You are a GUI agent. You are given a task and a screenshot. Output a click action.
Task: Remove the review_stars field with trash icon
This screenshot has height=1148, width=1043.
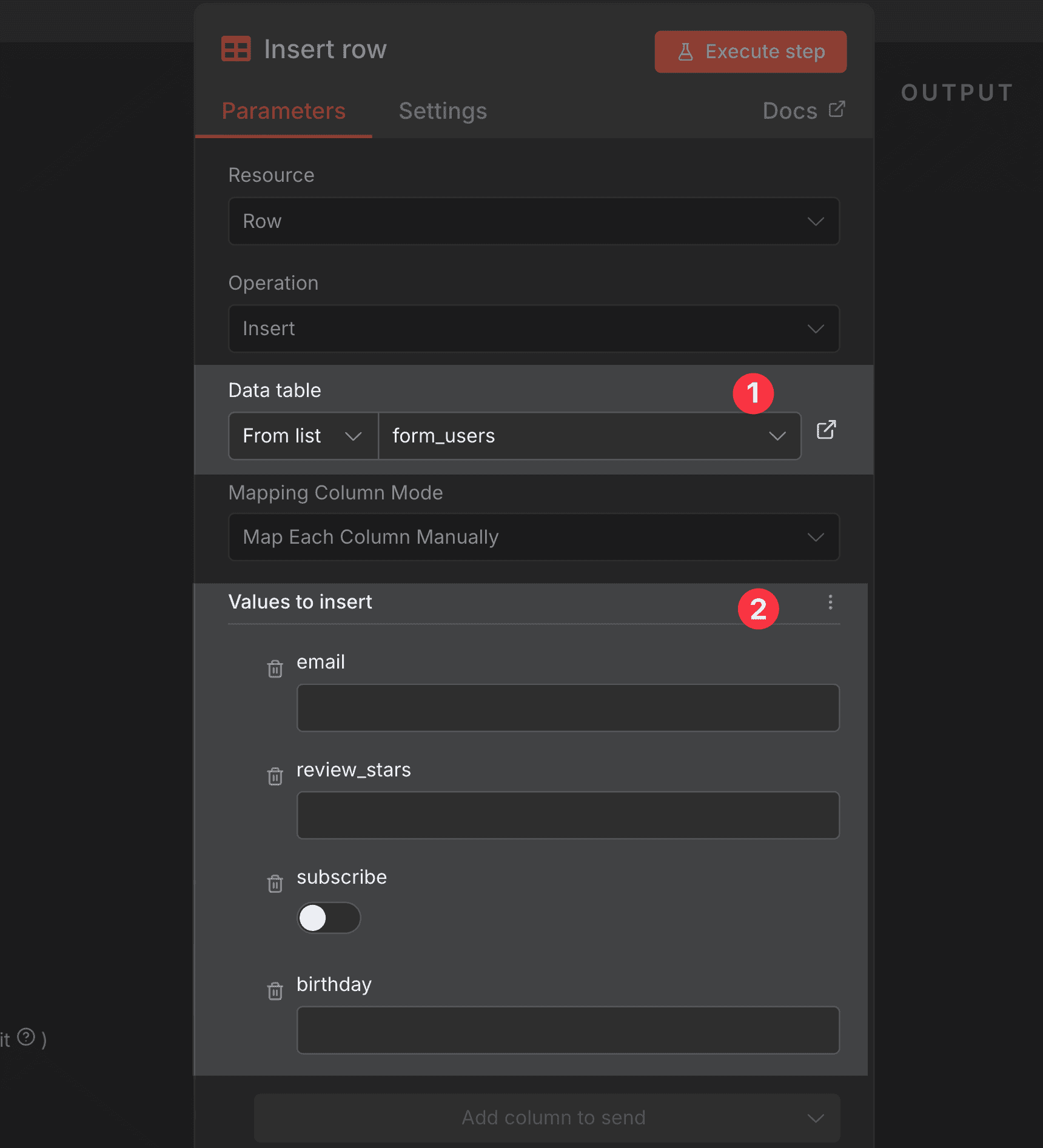coord(275,776)
